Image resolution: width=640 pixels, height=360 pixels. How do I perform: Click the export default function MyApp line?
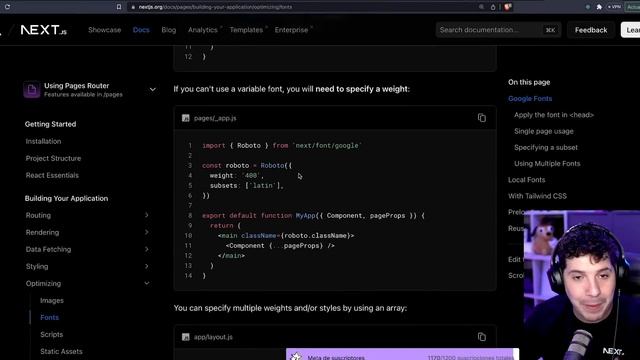coord(313,216)
